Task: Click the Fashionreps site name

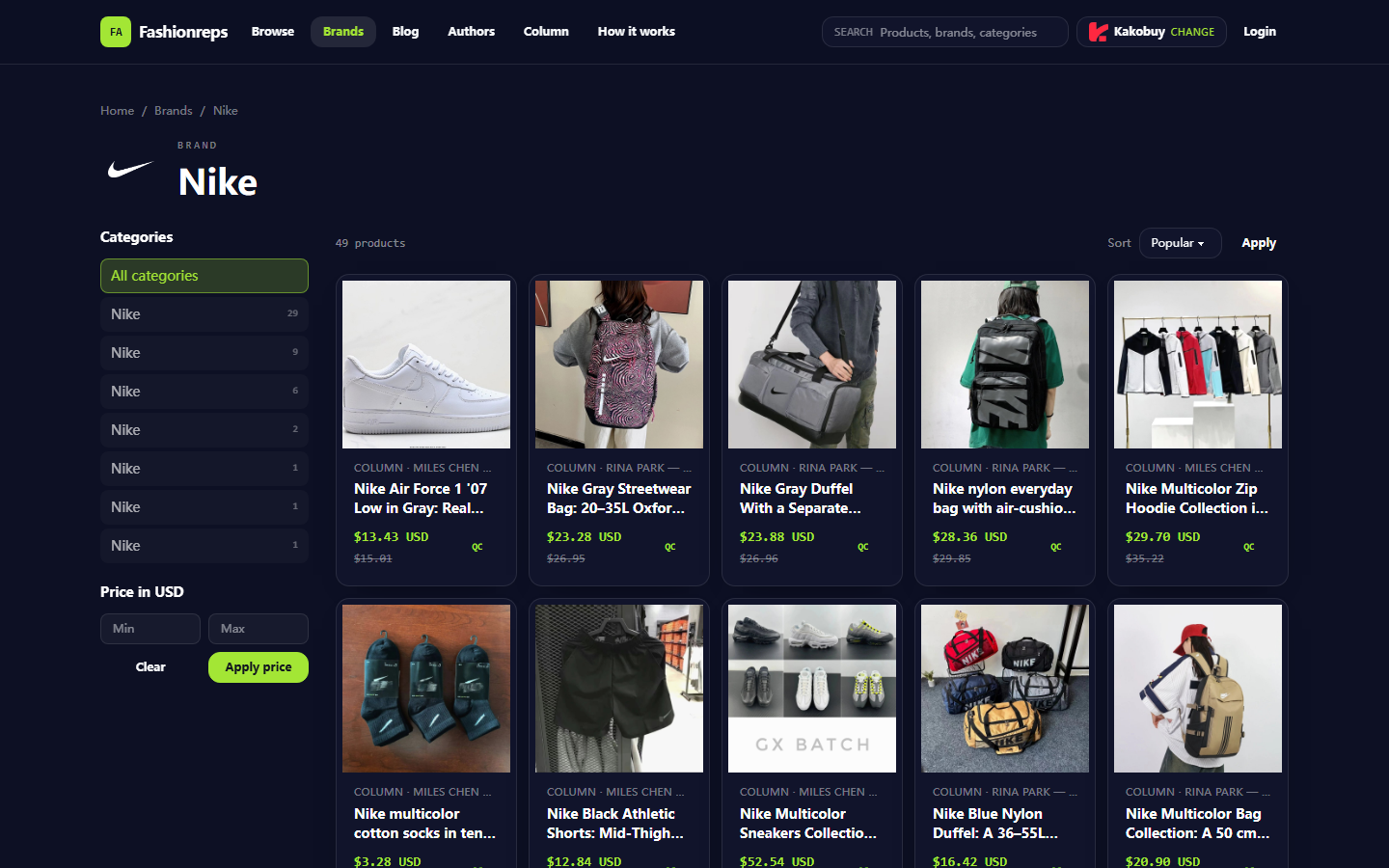Action: pos(183,32)
